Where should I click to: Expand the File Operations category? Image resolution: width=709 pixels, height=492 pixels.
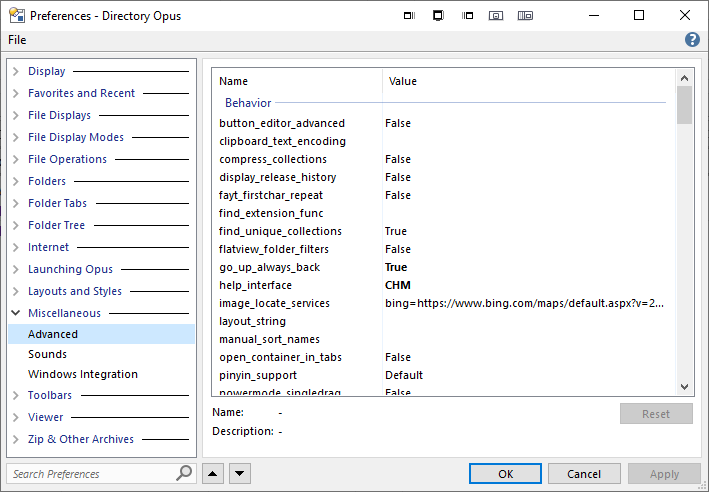tap(16, 160)
